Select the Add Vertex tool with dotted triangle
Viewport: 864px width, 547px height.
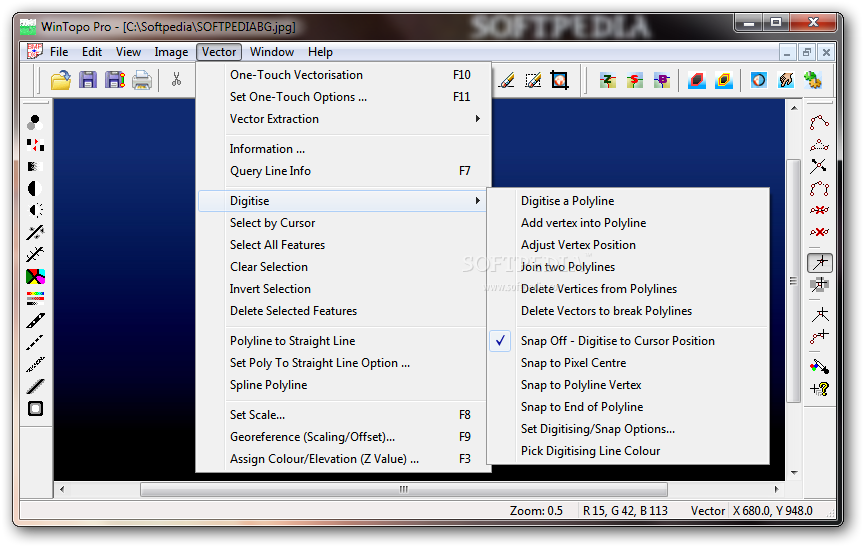(x=819, y=145)
